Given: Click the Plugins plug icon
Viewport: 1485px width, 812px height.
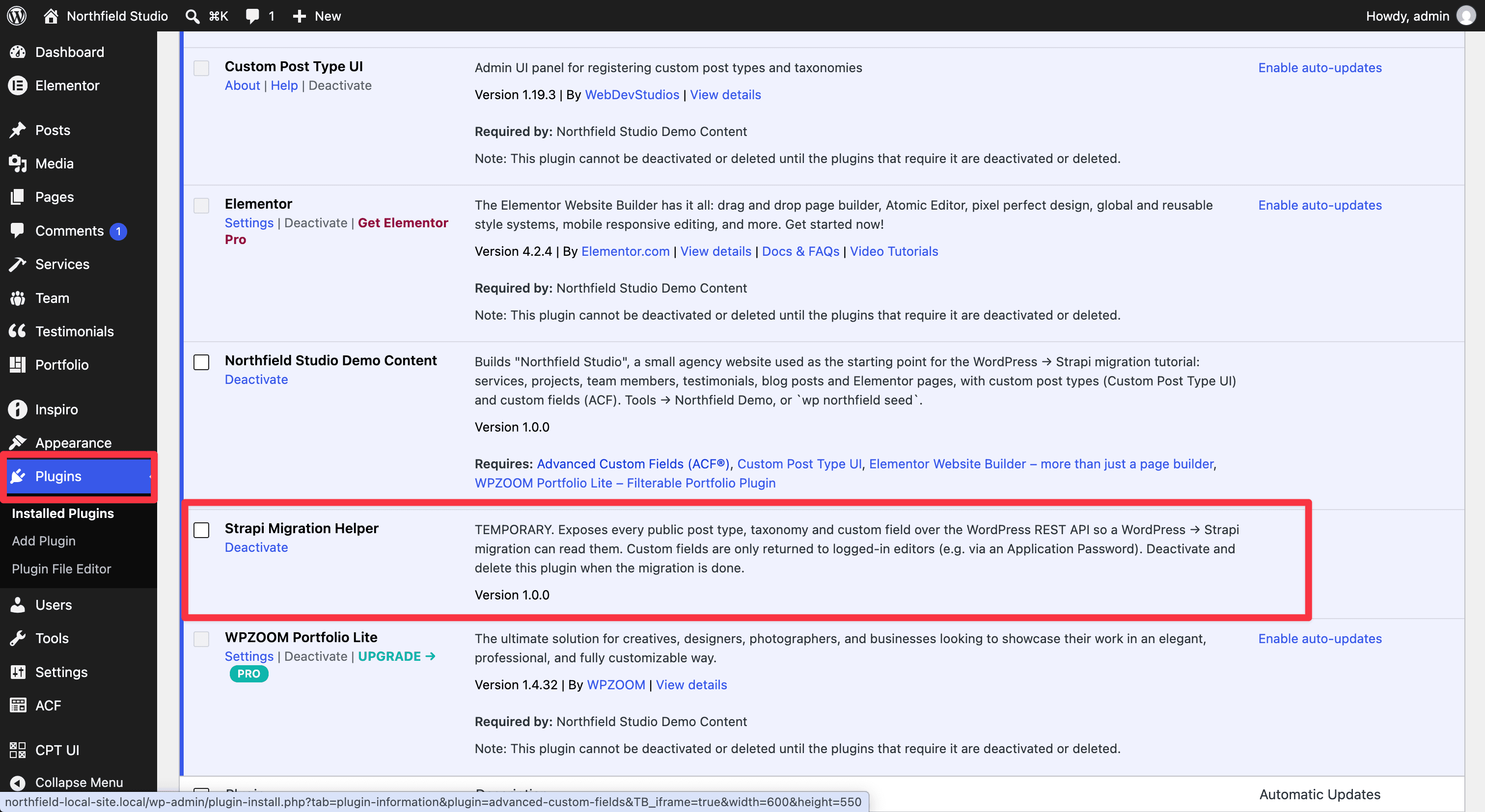Looking at the screenshot, I should 17,476.
